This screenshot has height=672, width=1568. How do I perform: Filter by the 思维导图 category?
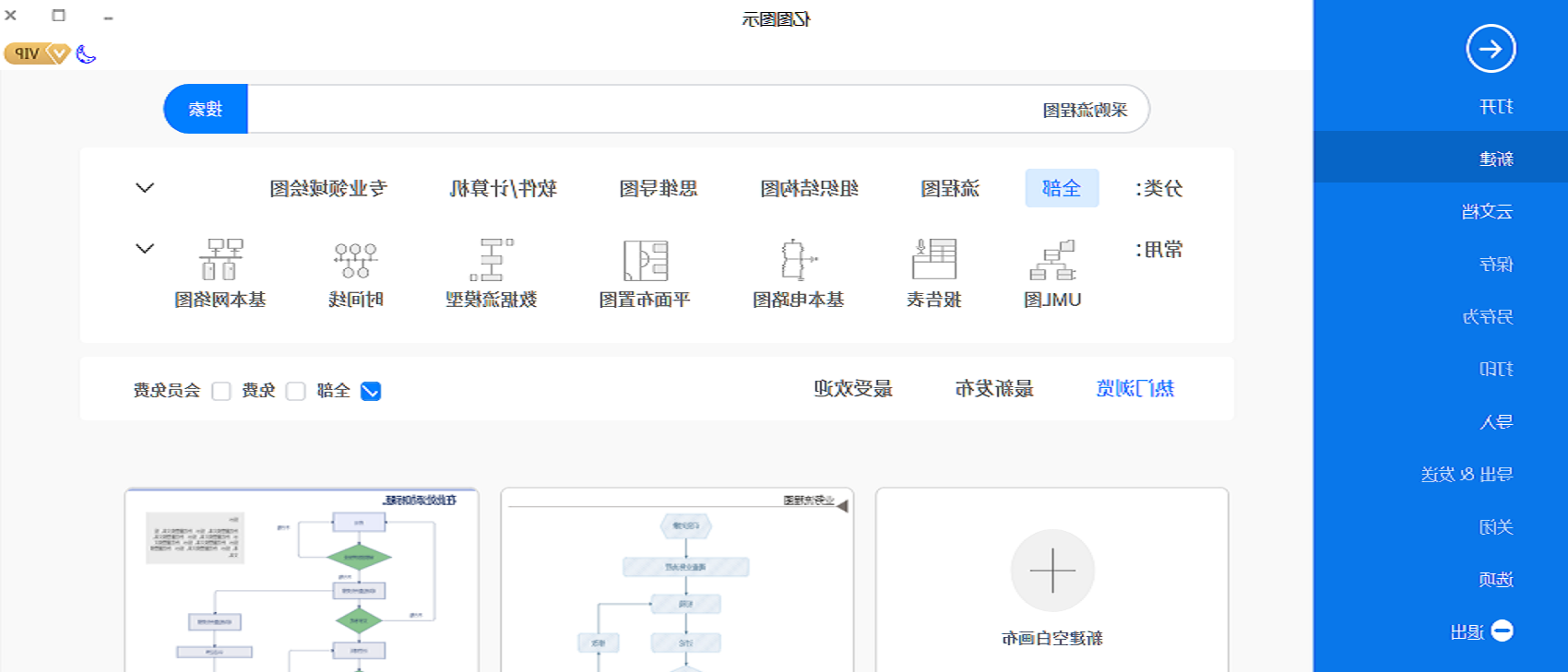pyautogui.click(x=659, y=189)
